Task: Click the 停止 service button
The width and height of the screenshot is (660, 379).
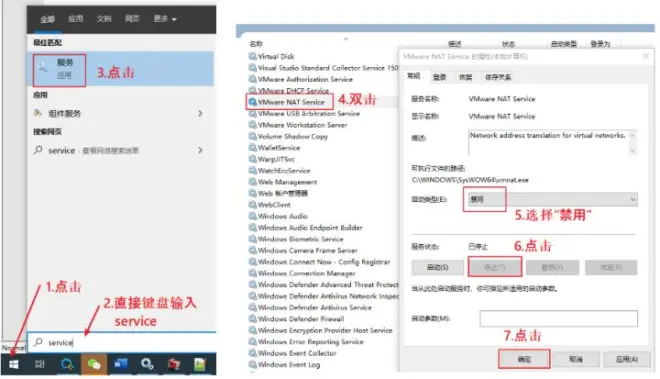Action: pos(495,267)
